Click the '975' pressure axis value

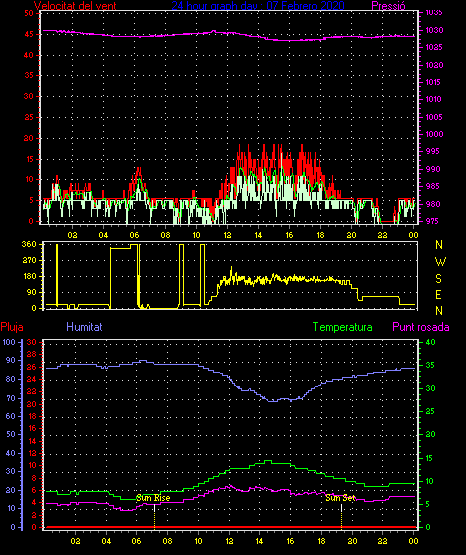432,221
